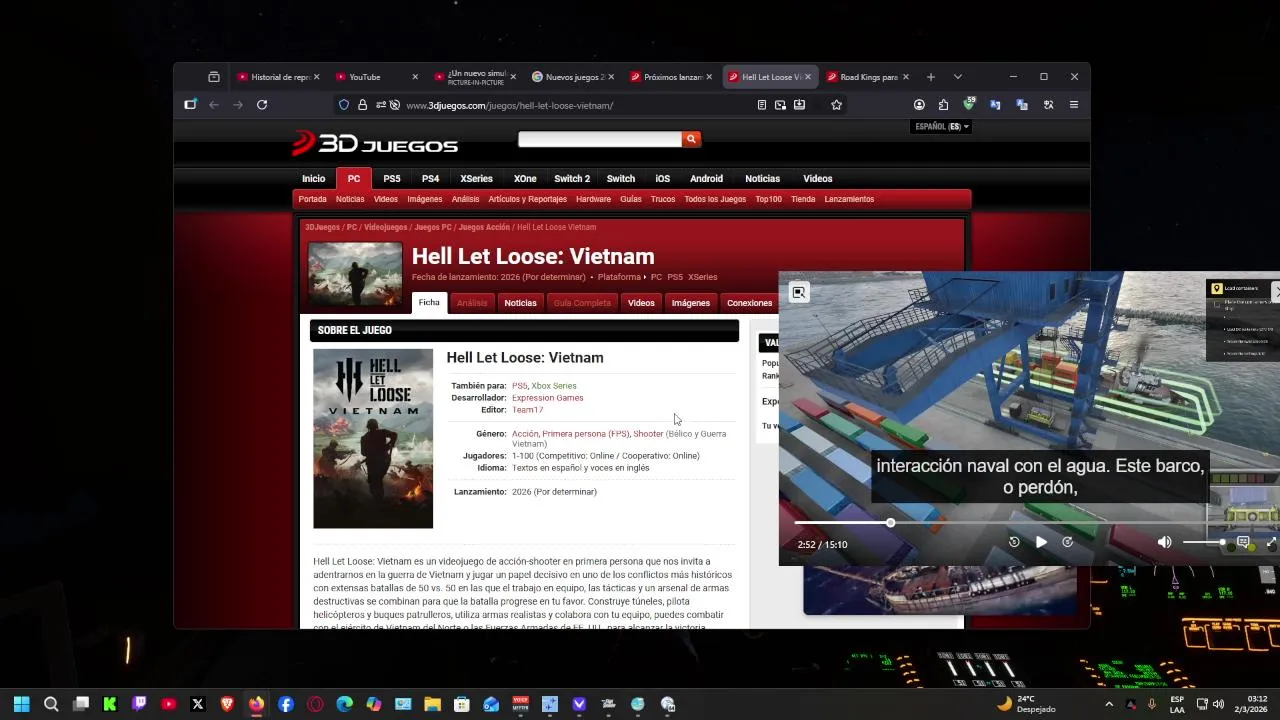Go back with the browser back arrow
Screen dimensions: 1280x720
click(214, 104)
